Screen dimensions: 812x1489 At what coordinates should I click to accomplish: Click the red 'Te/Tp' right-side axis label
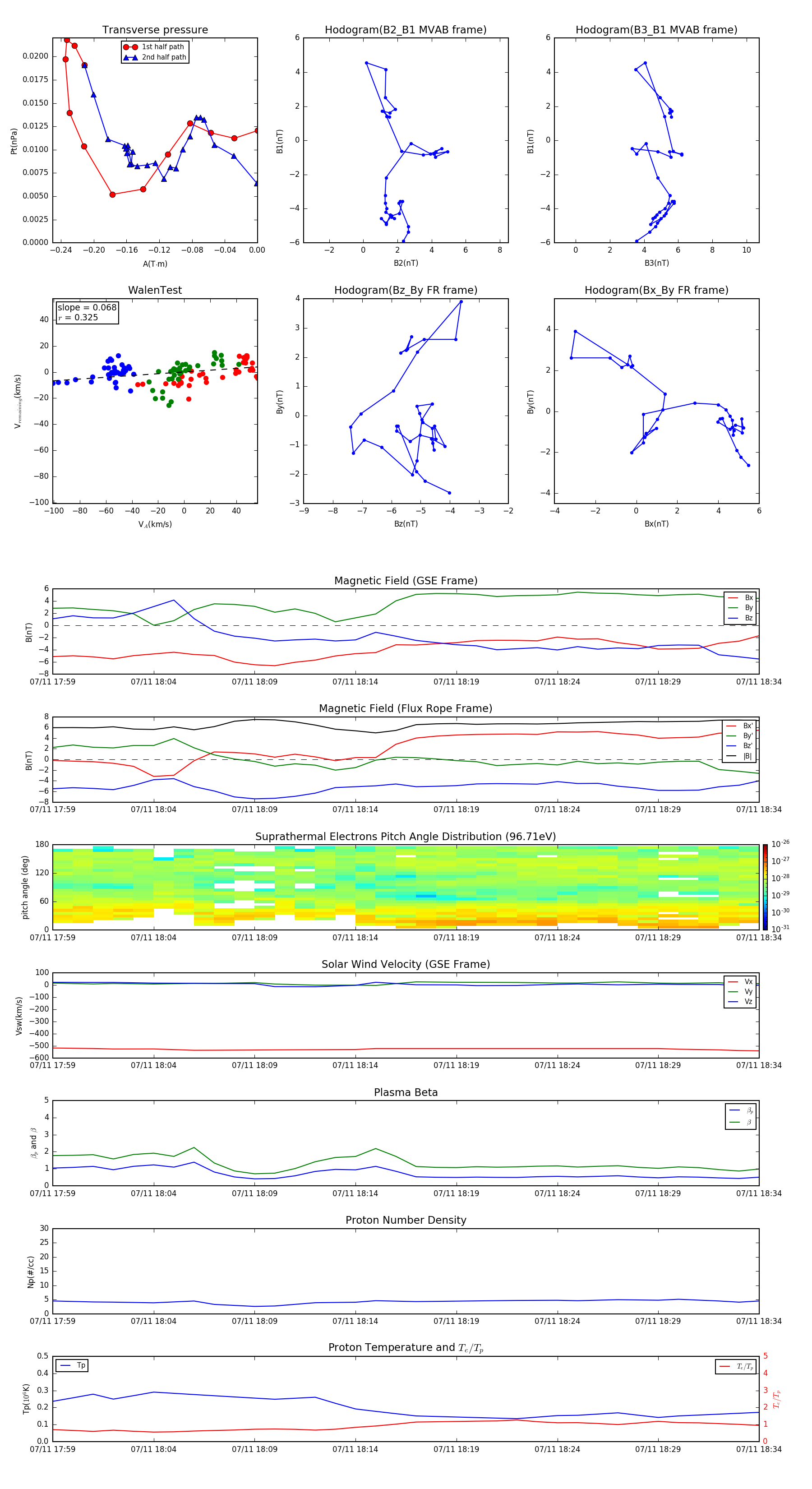pos(777,1399)
